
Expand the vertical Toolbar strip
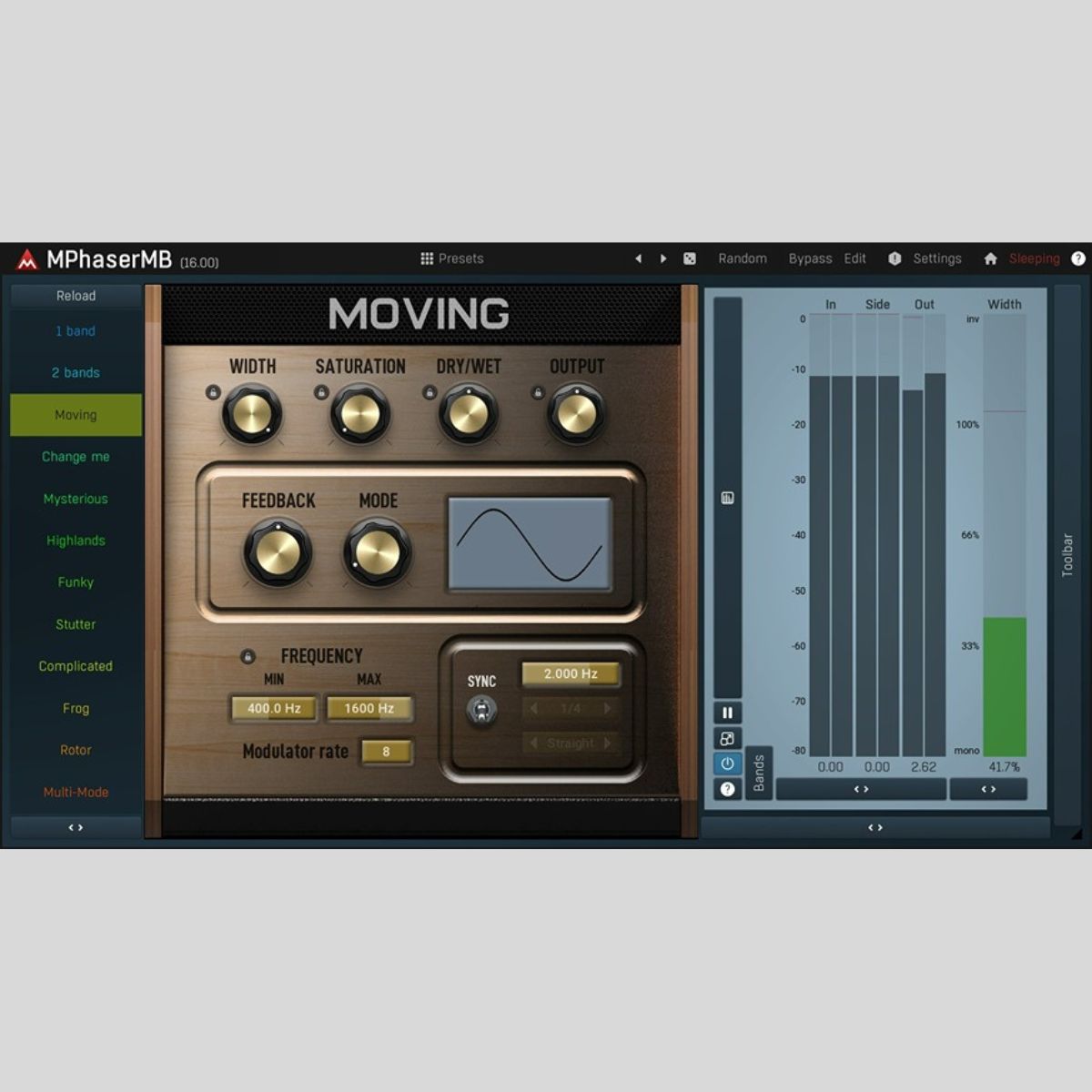[1067, 555]
